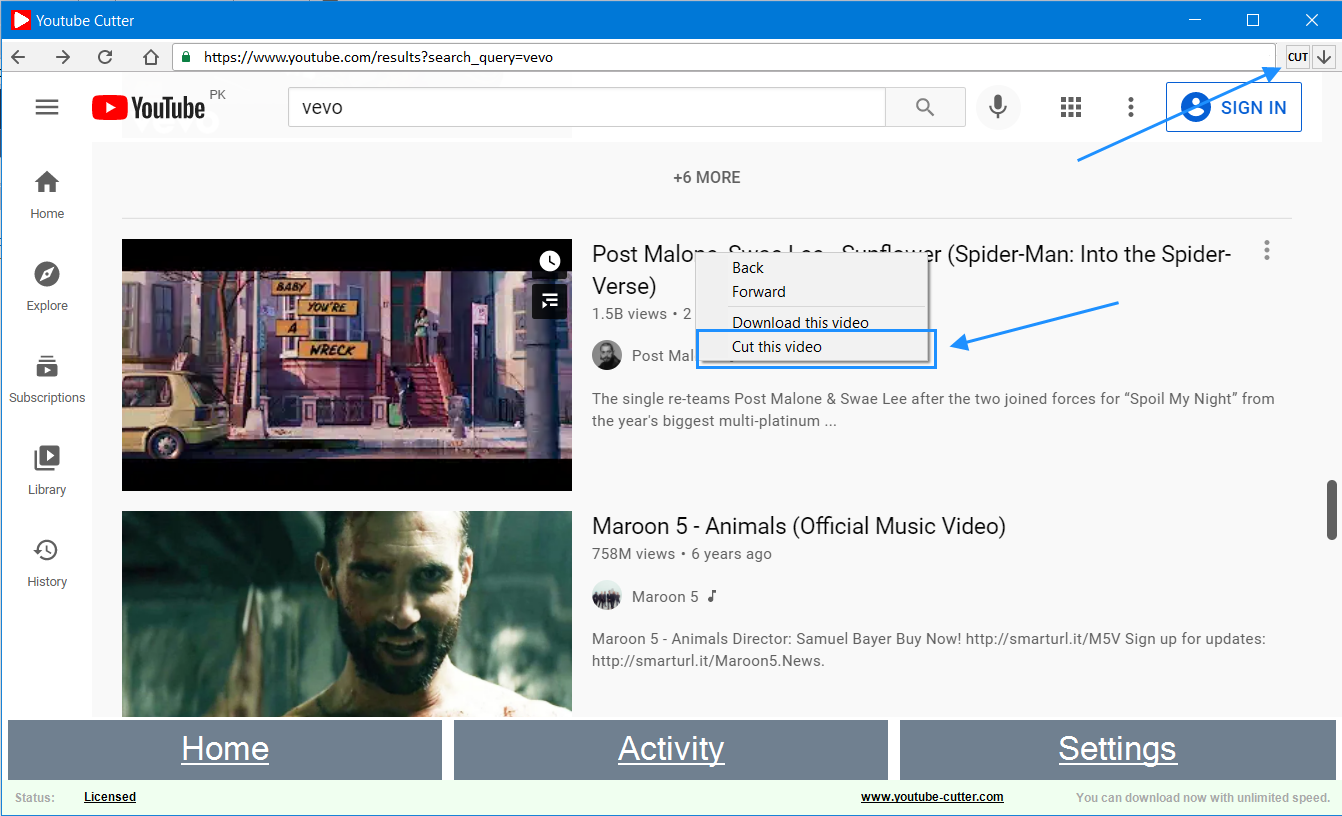Open Subscriptions in the sidebar
Image resolution: width=1342 pixels, height=816 pixels.
pos(47,379)
